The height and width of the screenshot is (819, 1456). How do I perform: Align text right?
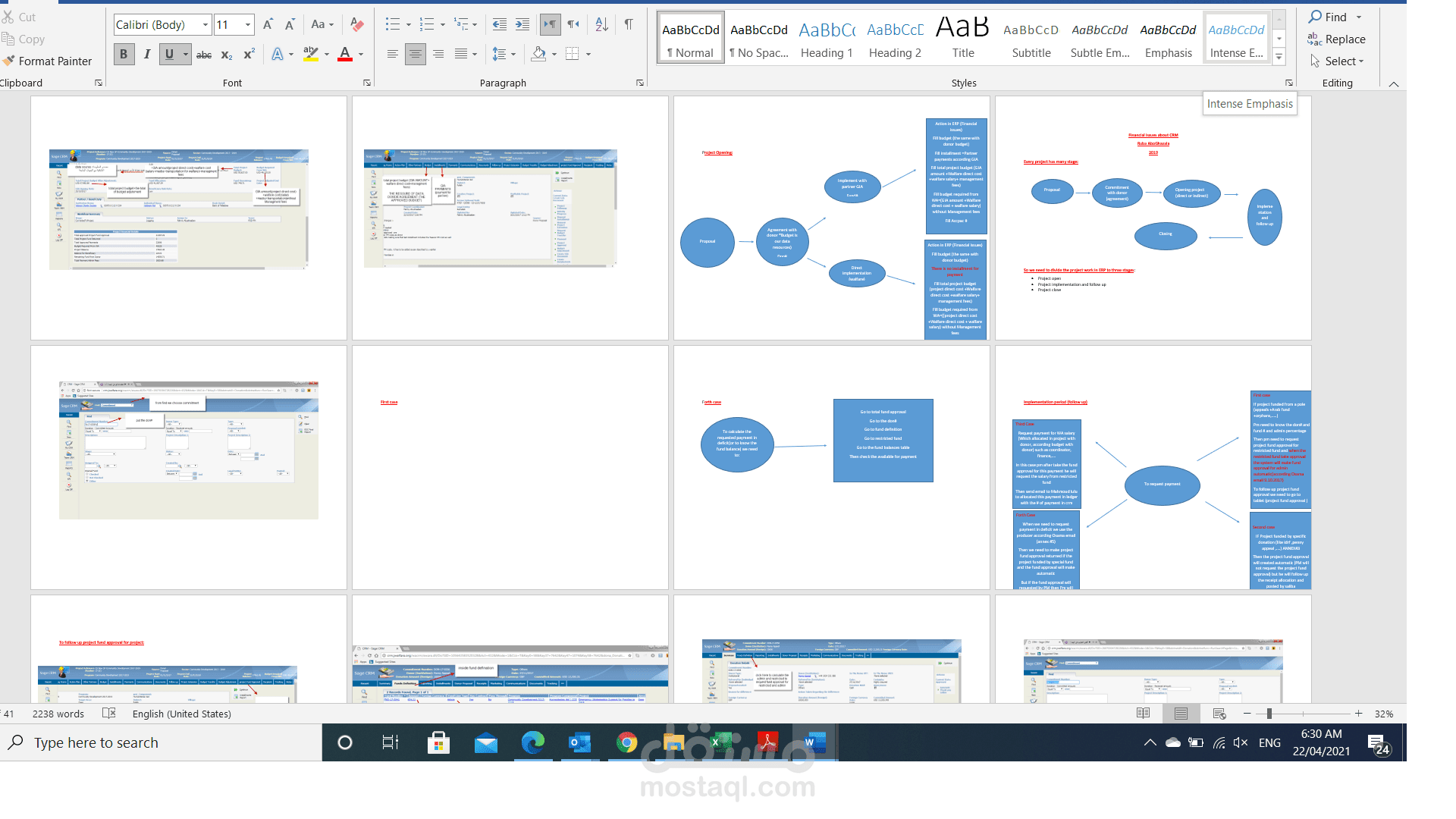438,54
